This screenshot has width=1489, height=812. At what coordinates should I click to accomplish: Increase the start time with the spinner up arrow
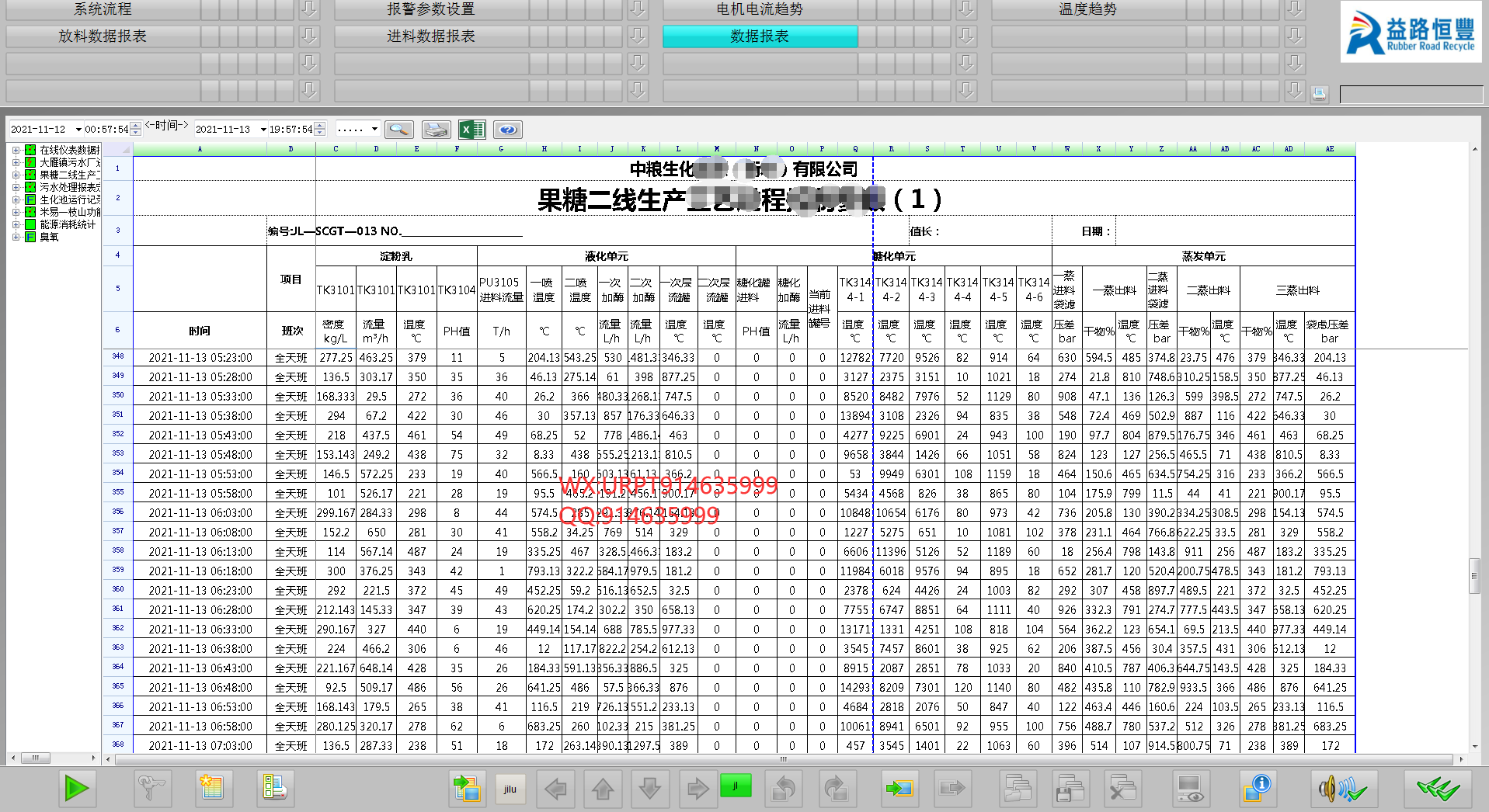(136, 126)
